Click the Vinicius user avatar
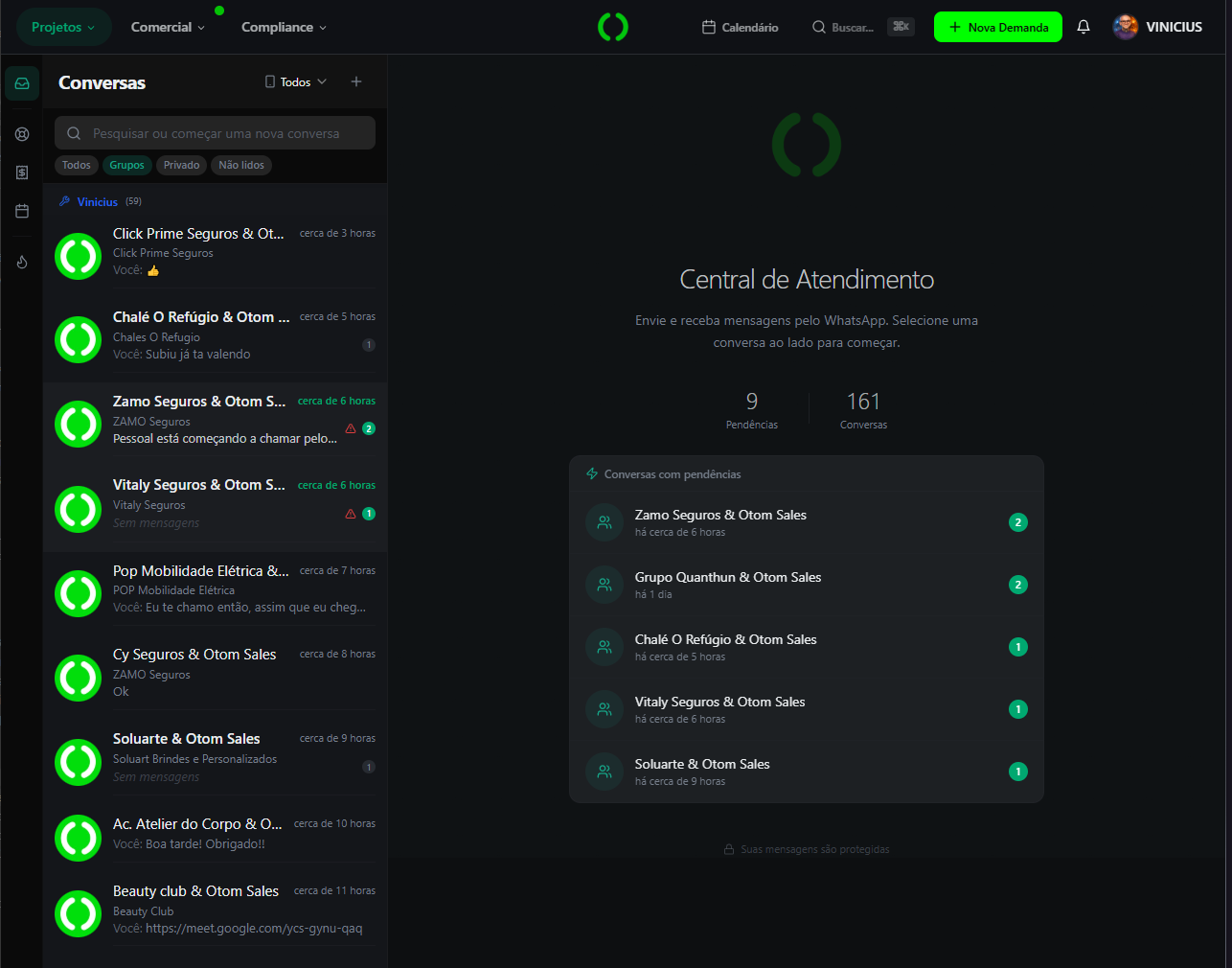 1126,27
